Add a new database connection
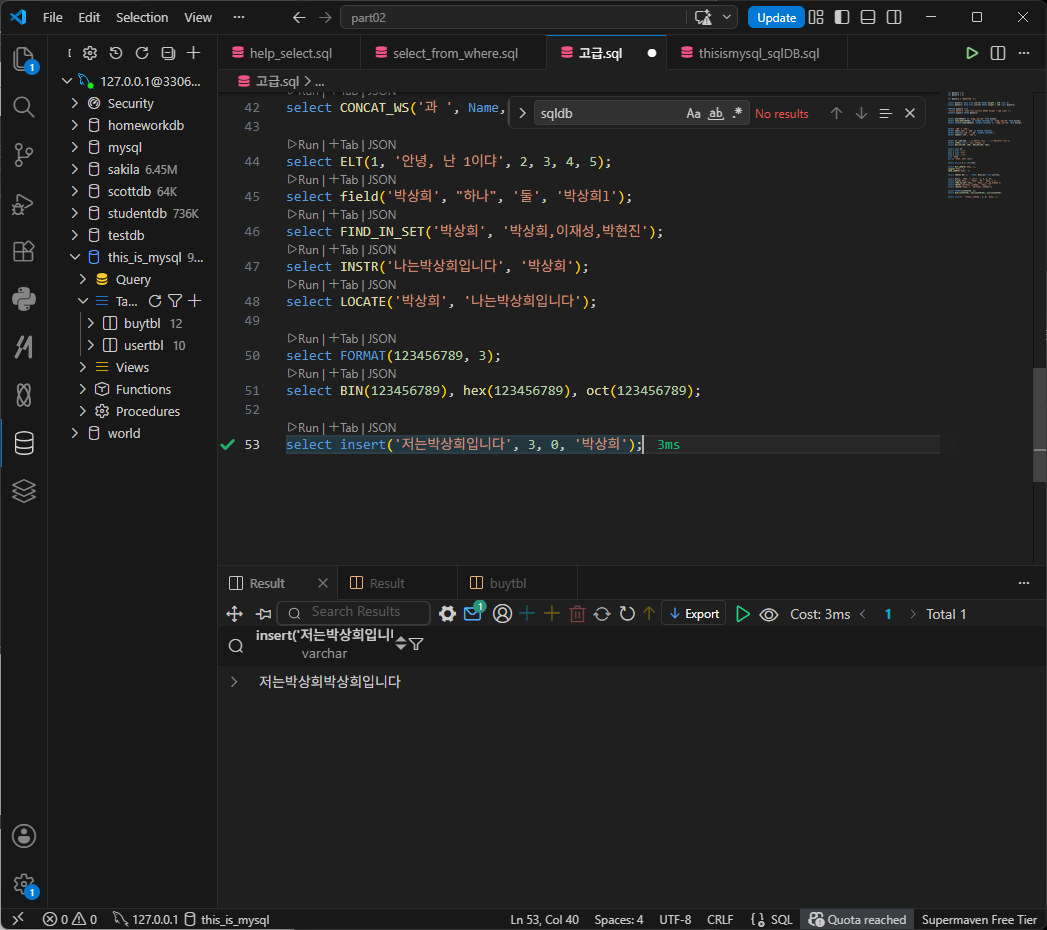 point(194,53)
